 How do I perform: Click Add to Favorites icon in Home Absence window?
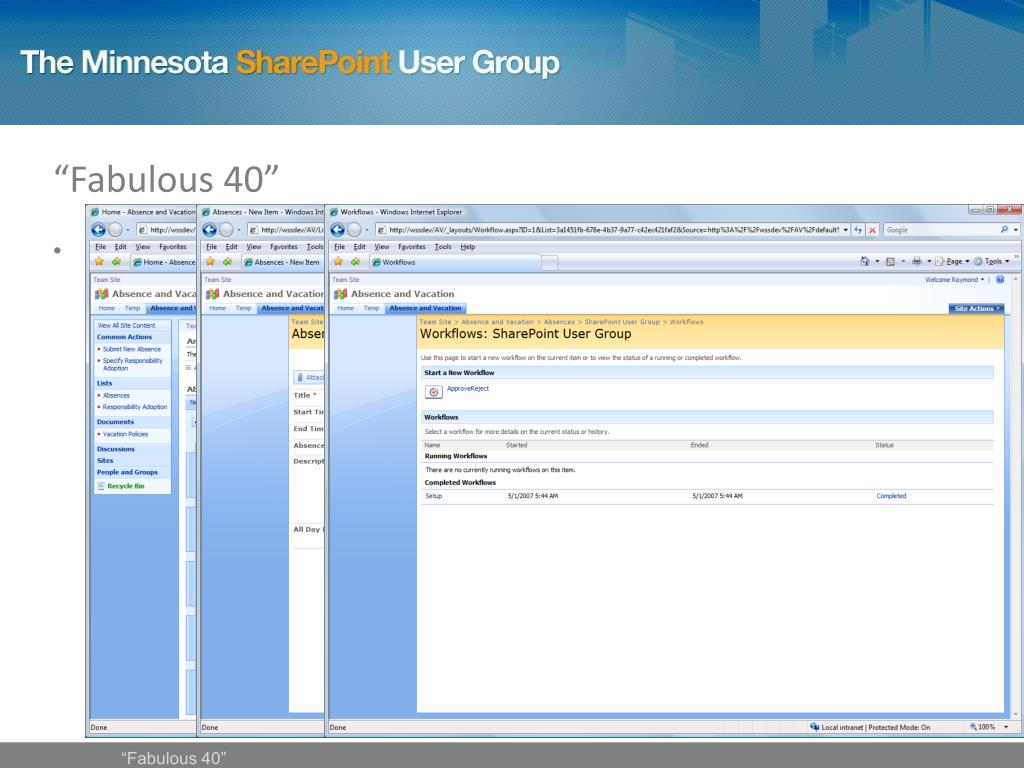(116, 262)
